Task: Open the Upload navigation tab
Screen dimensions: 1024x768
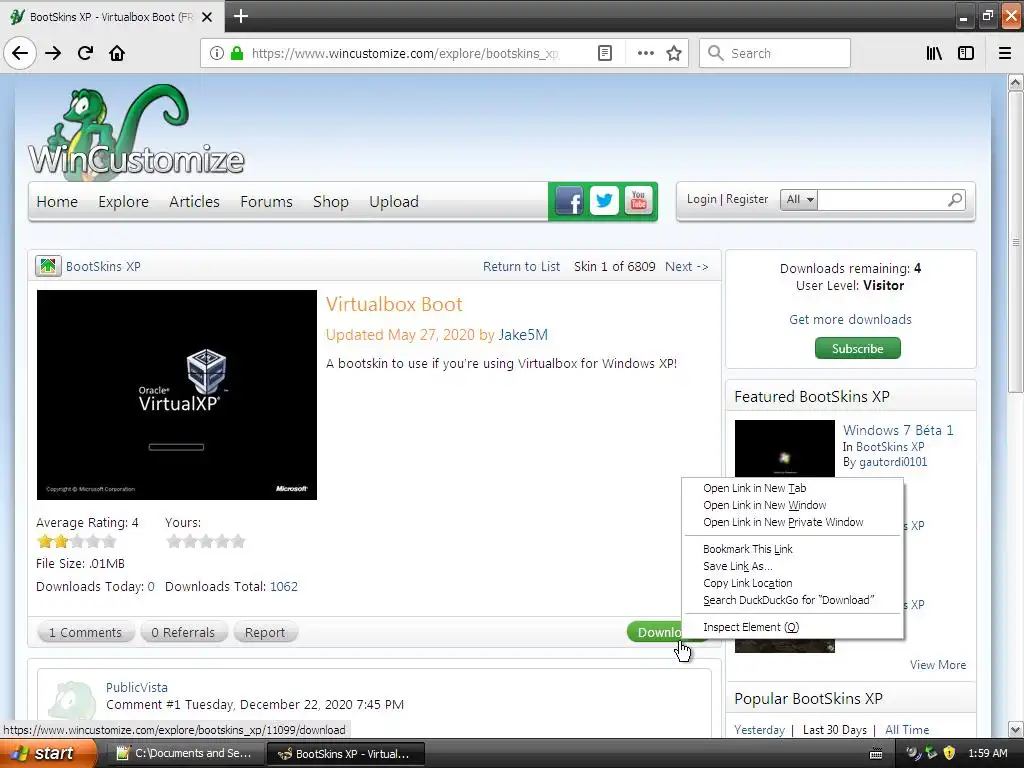Action: [x=394, y=201]
